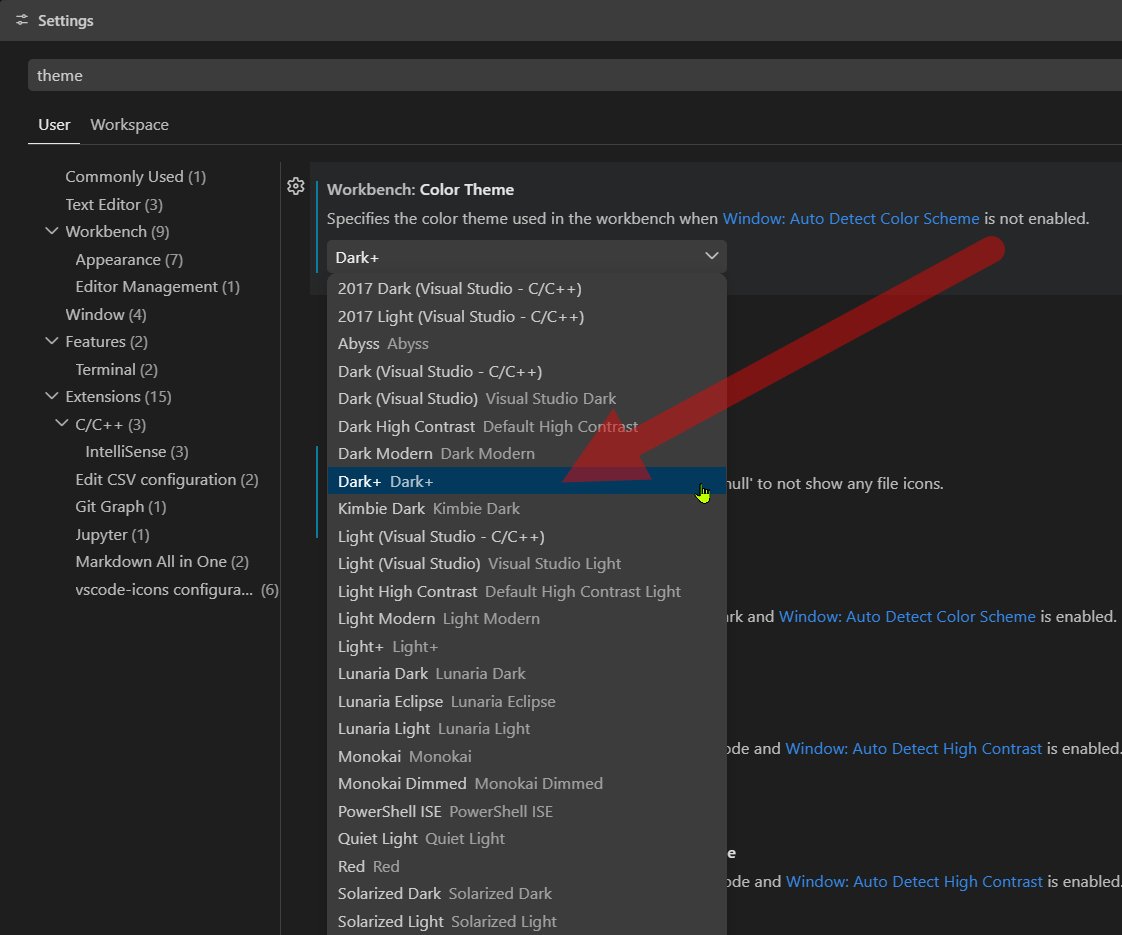Open the first Window: Auto Detect High Contrast link
This screenshot has height=935, width=1122.
[x=913, y=748]
